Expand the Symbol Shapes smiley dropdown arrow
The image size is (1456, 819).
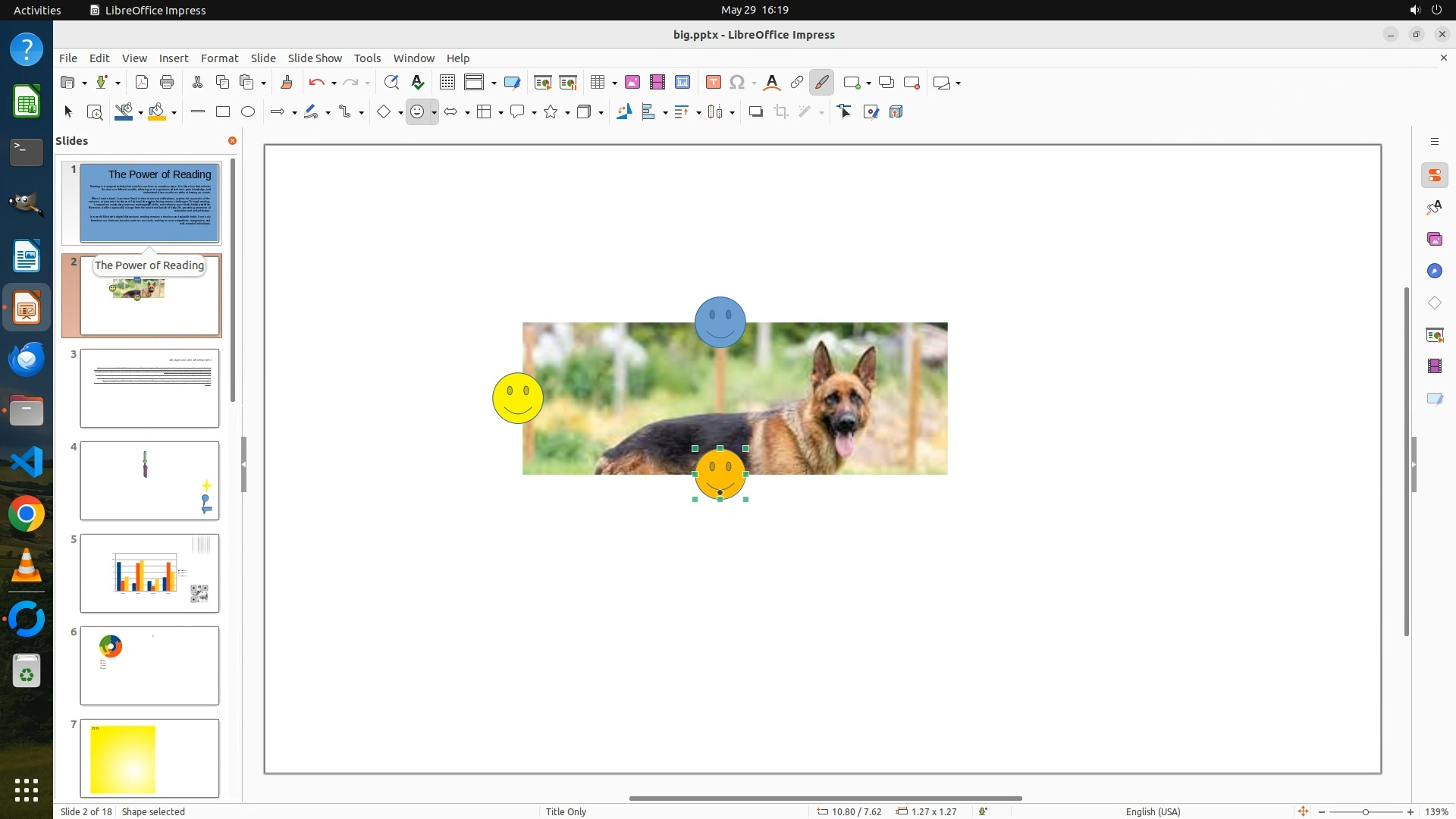434,112
